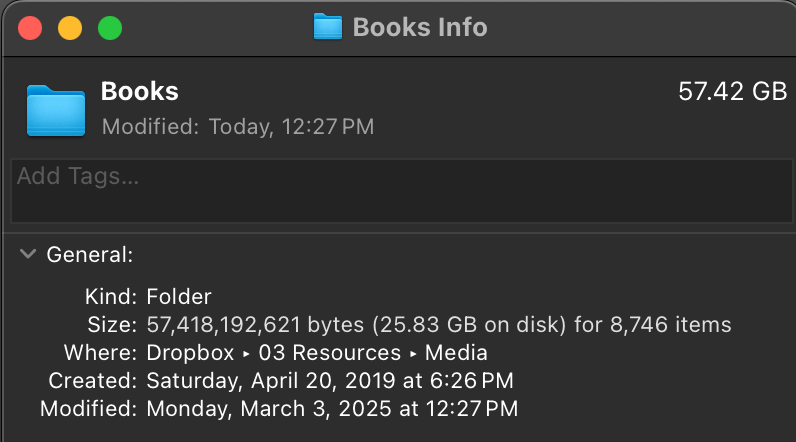Click the header Modified Today 12:27 PM text
The image size is (796, 442).
pos(238,127)
